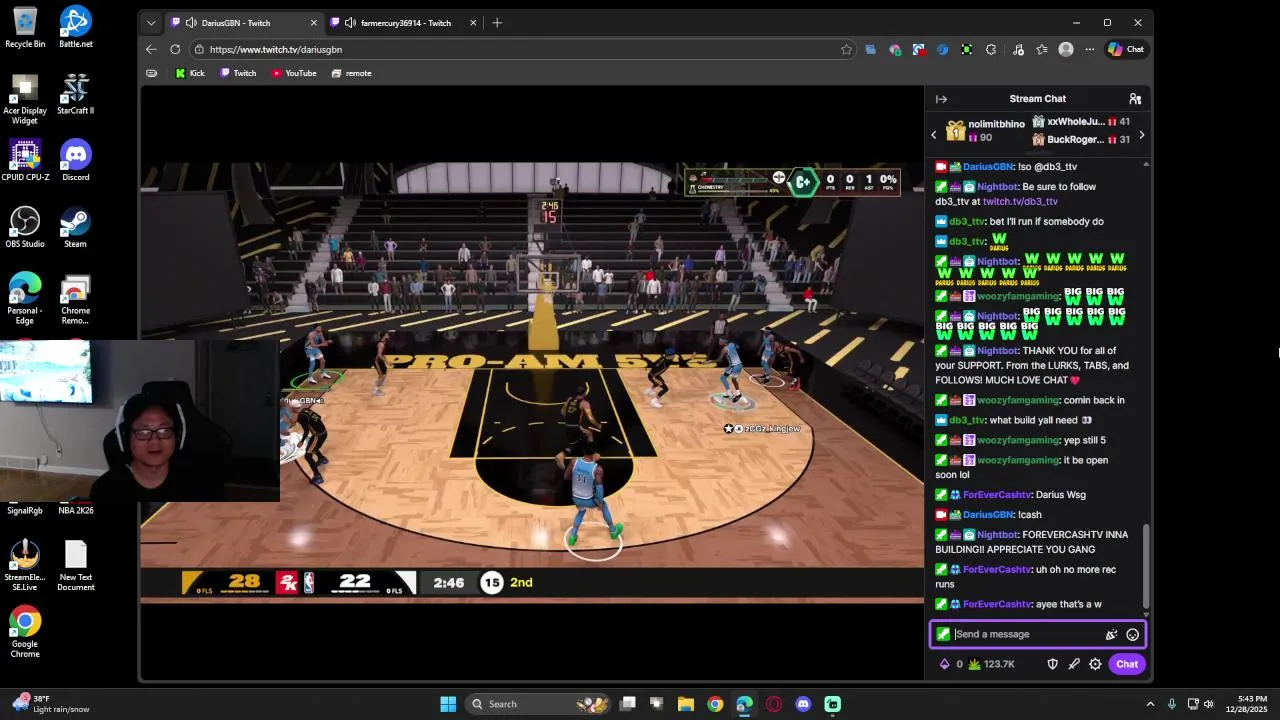Select the Recycle Bin desktop icon
1280x720 pixels.
pyautogui.click(x=25, y=27)
